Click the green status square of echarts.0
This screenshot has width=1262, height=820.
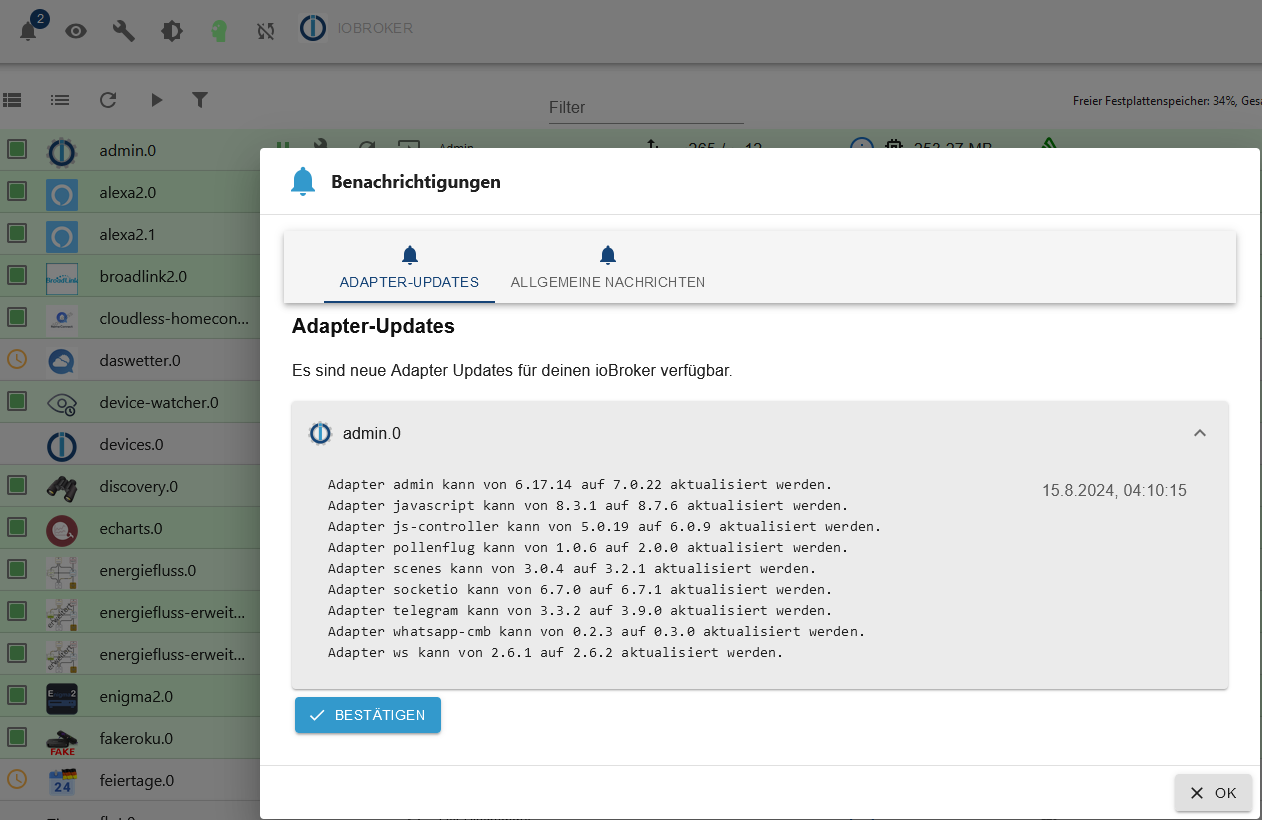pos(17,527)
